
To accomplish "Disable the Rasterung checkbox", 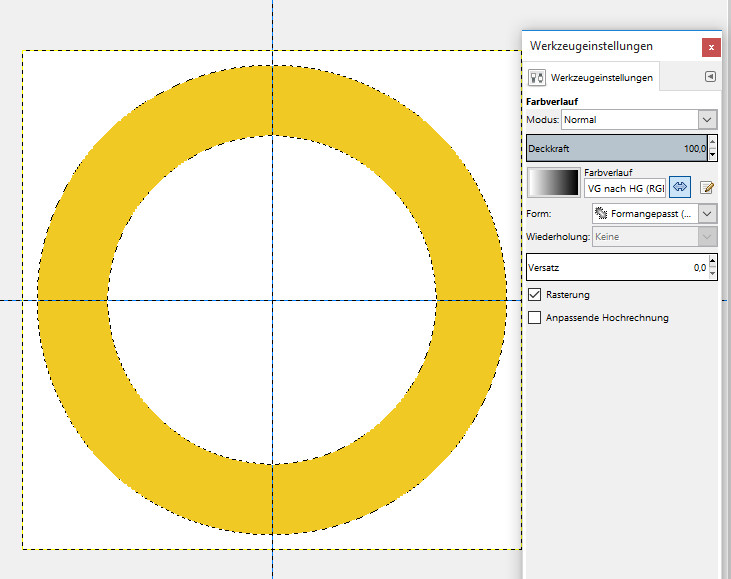I will [535, 295].
